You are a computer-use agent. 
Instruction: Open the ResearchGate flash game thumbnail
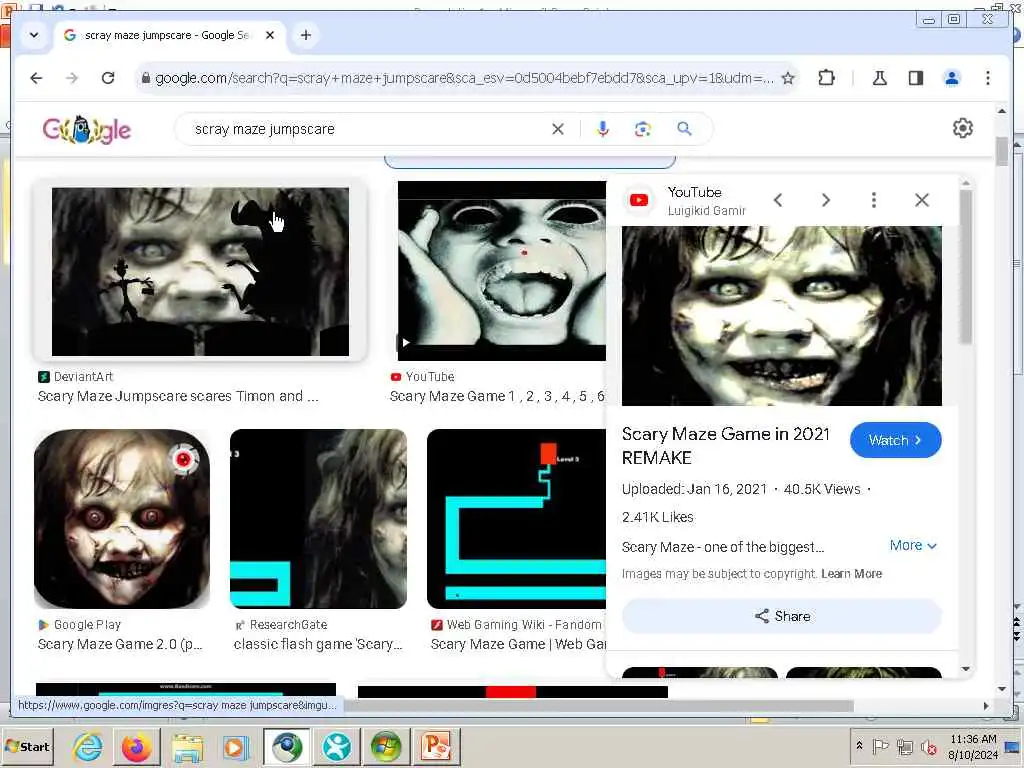click(318, 519)
